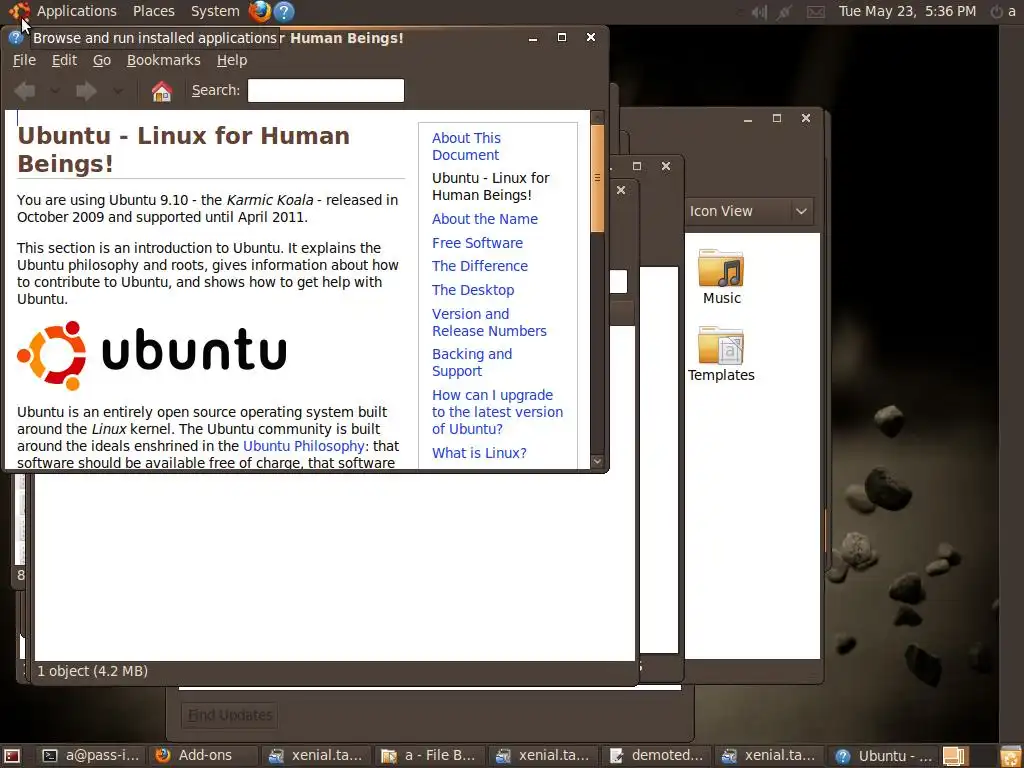The image size is (1024, 768).
Task: Maximize the file browser window with Icon View
Action: (x=776, y=118)
